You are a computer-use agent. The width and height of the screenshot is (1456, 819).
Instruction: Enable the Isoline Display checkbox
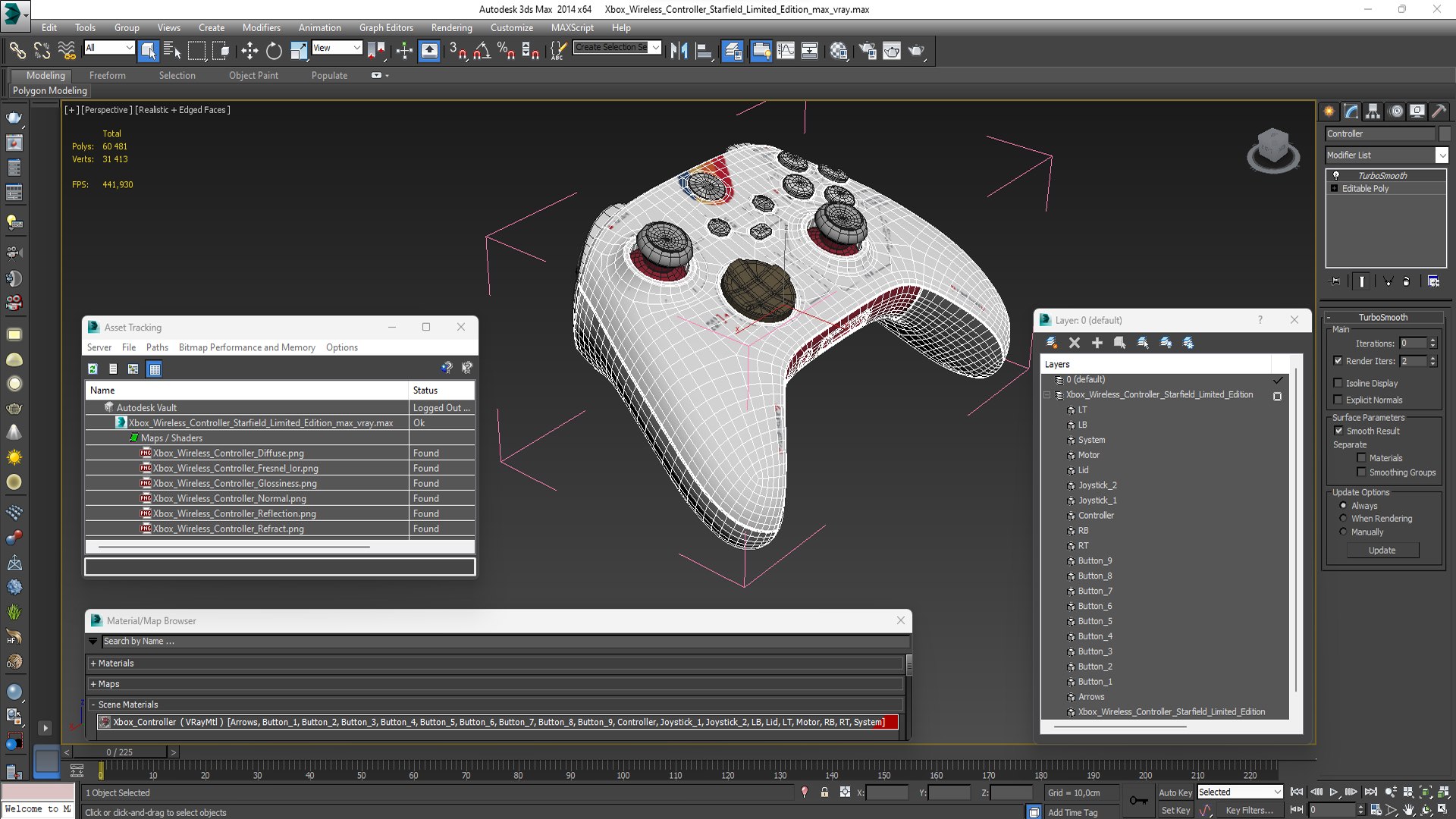(1338, 383)
